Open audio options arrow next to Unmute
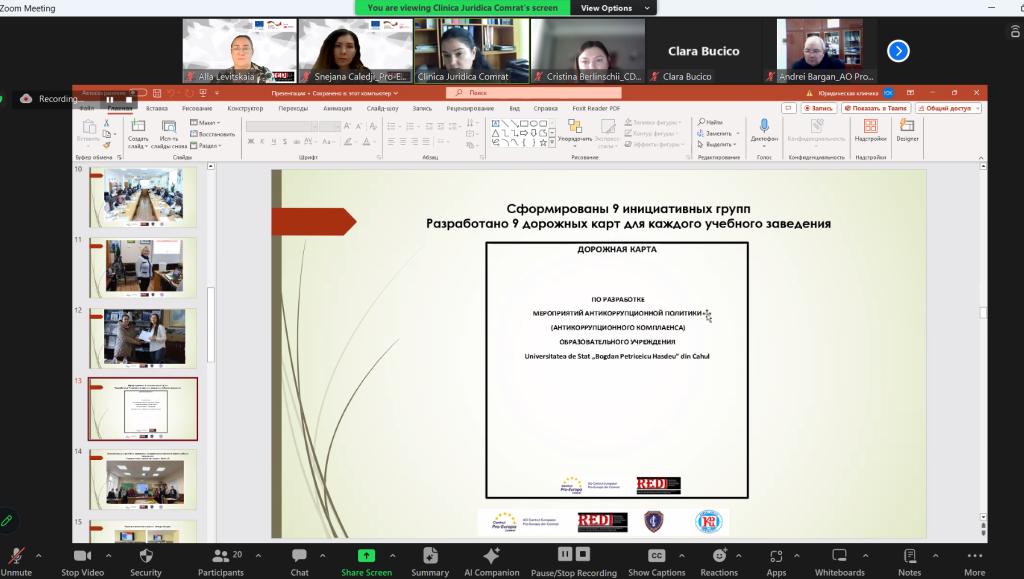The height and width of the screenshot is (579, 1024). pos(39,556)
